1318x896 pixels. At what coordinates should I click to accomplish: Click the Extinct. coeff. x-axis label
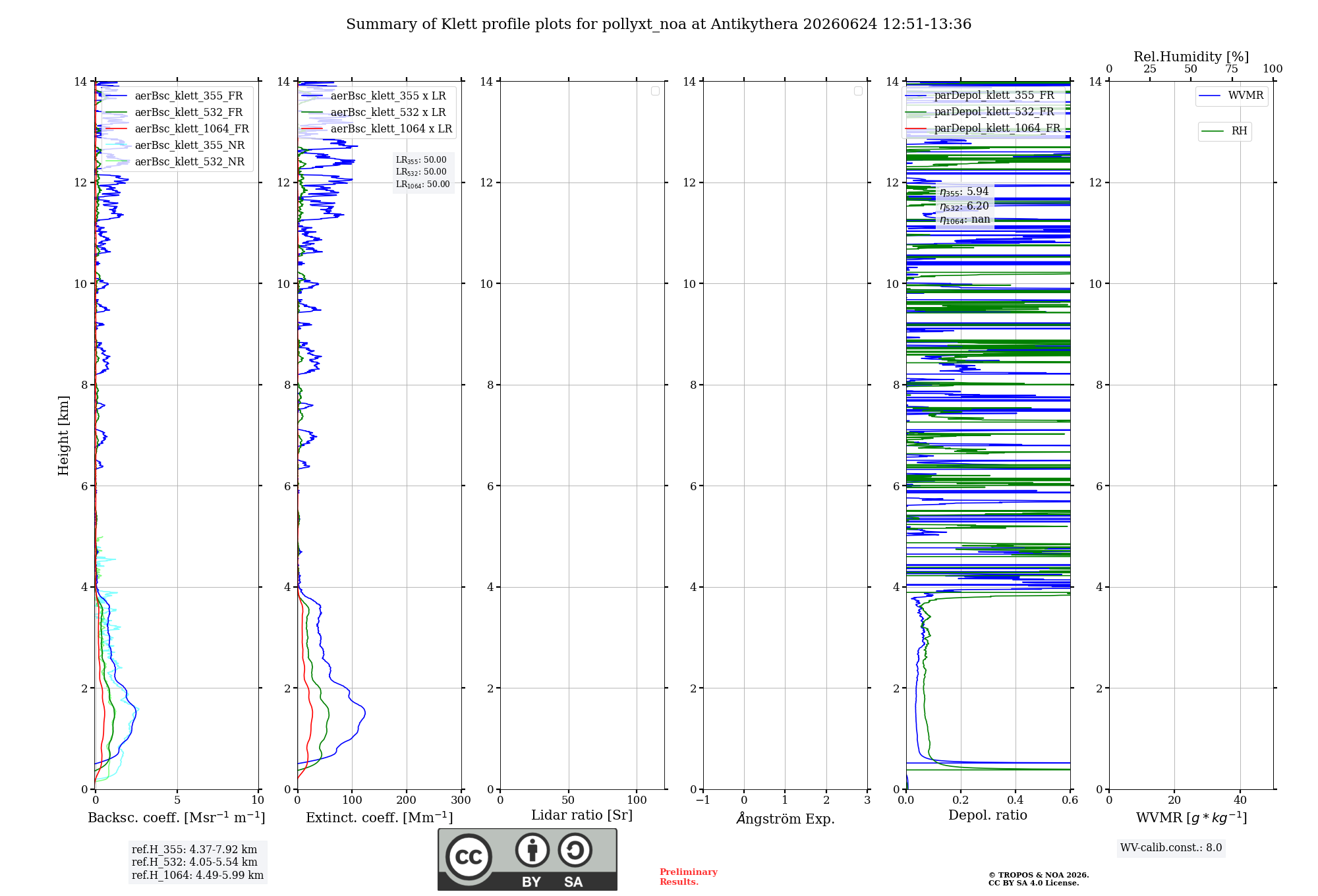(x=380, y=818)
